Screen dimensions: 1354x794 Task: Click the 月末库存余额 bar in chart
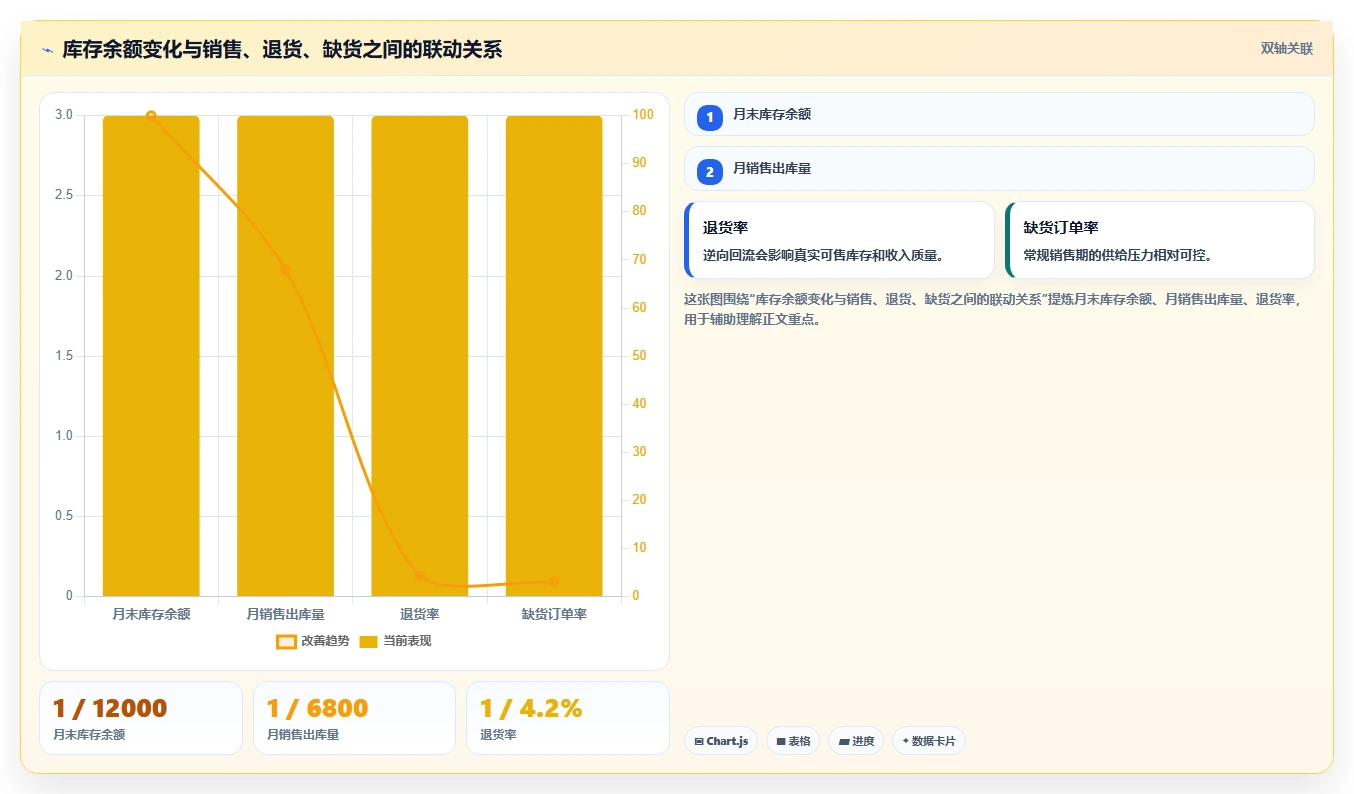click(x=151, y=356)
